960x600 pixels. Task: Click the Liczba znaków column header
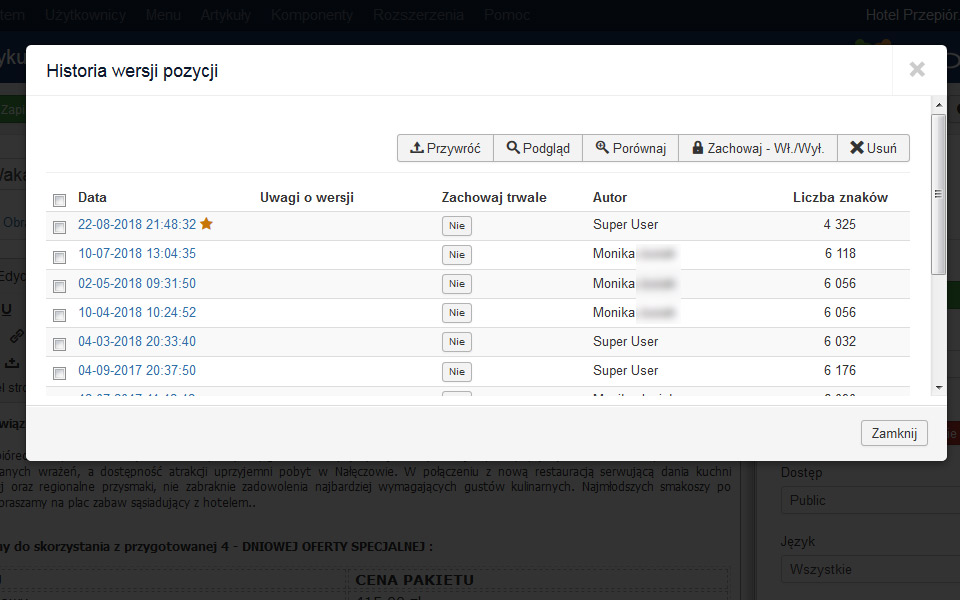(x=840, y=197)
